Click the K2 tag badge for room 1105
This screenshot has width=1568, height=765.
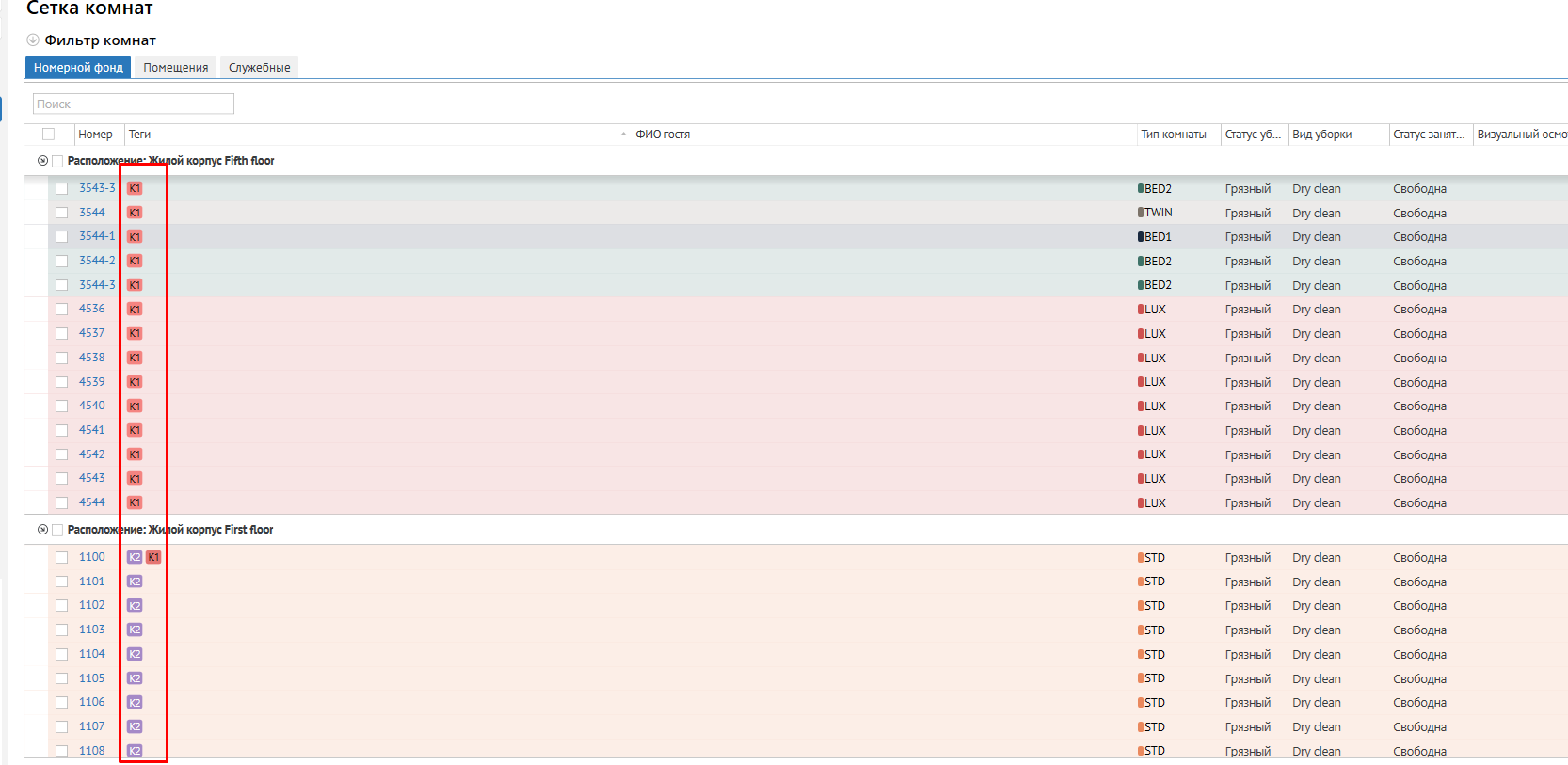(x=135, y=678)
